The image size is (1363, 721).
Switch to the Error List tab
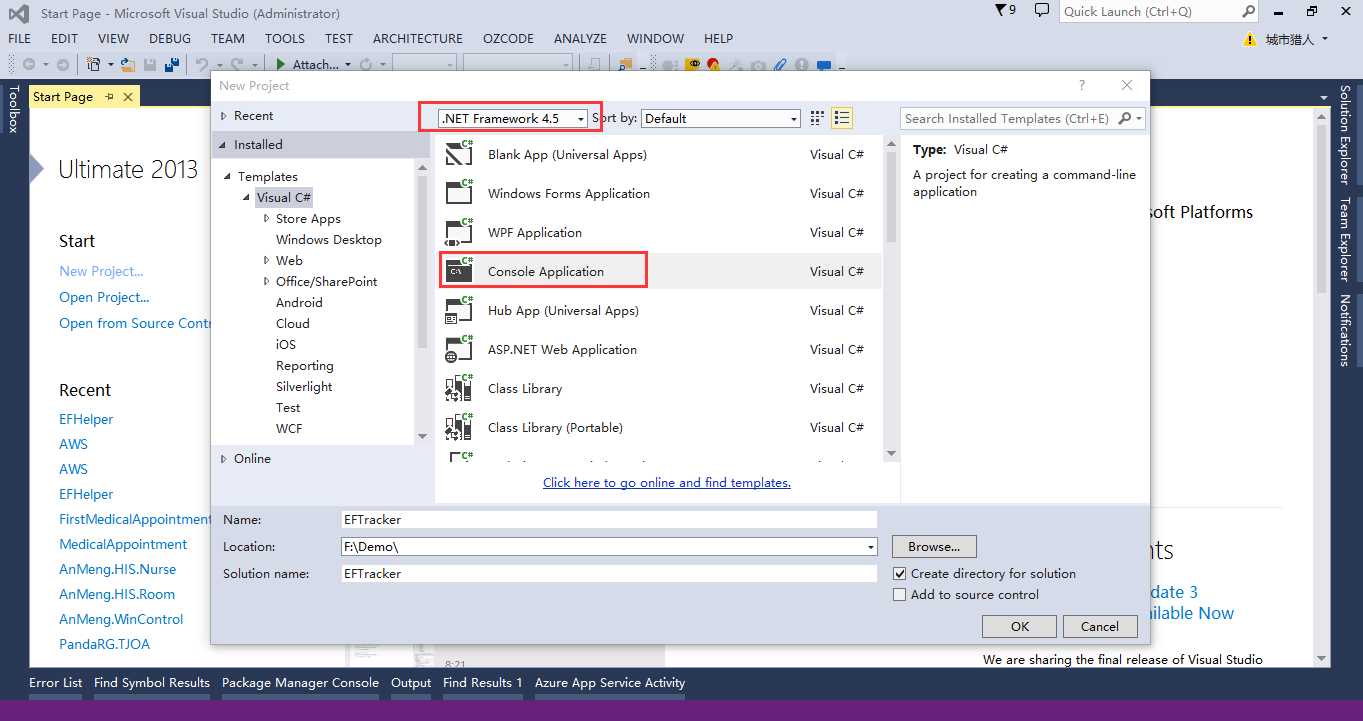click(x=56, y=683)
